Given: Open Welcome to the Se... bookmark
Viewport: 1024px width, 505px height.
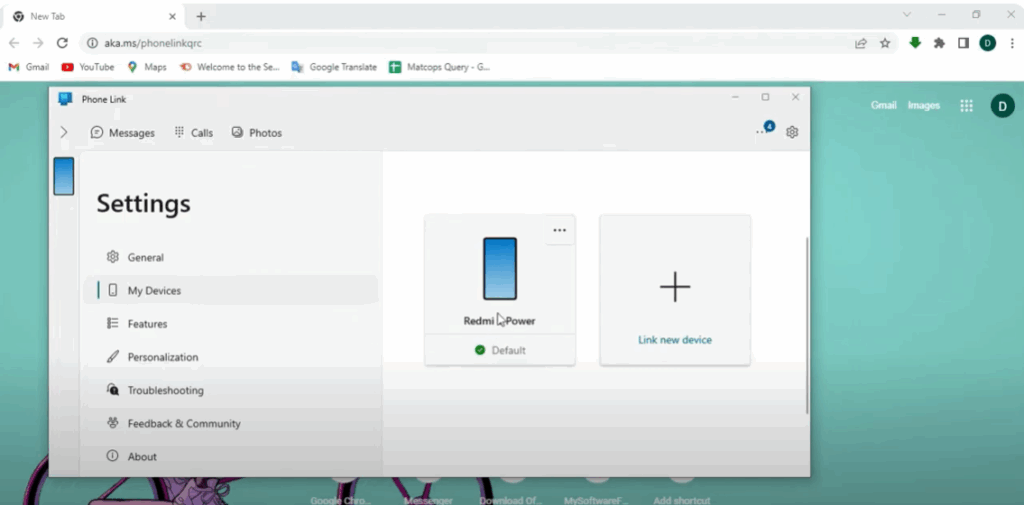Looking at the screenshot, I should click(x=229, y=67).
